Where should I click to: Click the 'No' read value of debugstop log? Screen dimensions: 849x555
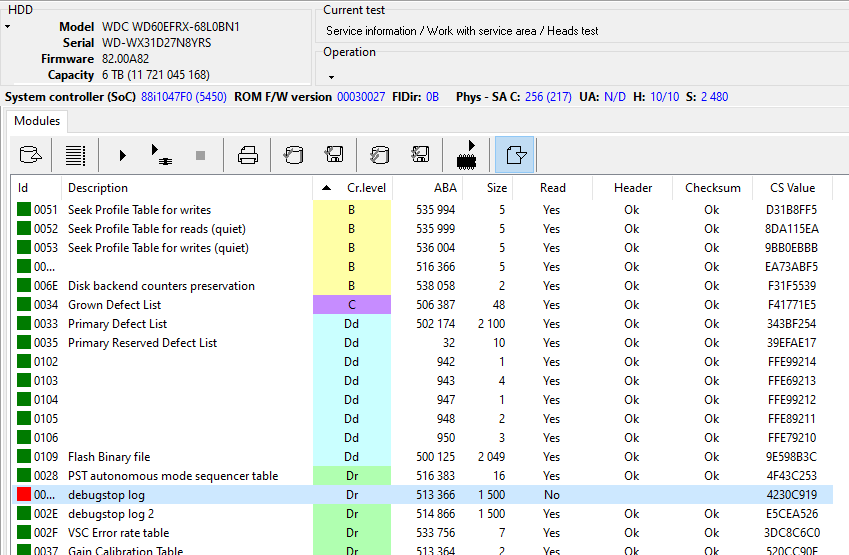(x=552, y=494)
